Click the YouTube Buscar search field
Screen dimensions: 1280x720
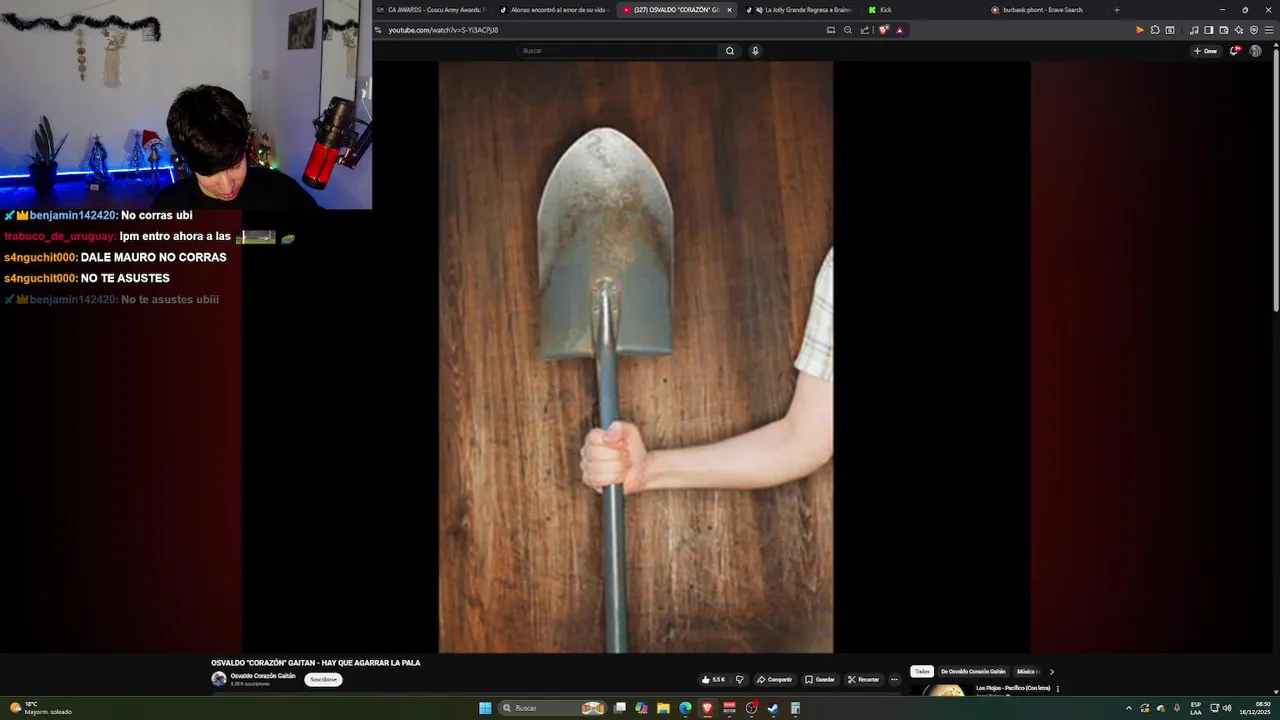pos(618,51)
